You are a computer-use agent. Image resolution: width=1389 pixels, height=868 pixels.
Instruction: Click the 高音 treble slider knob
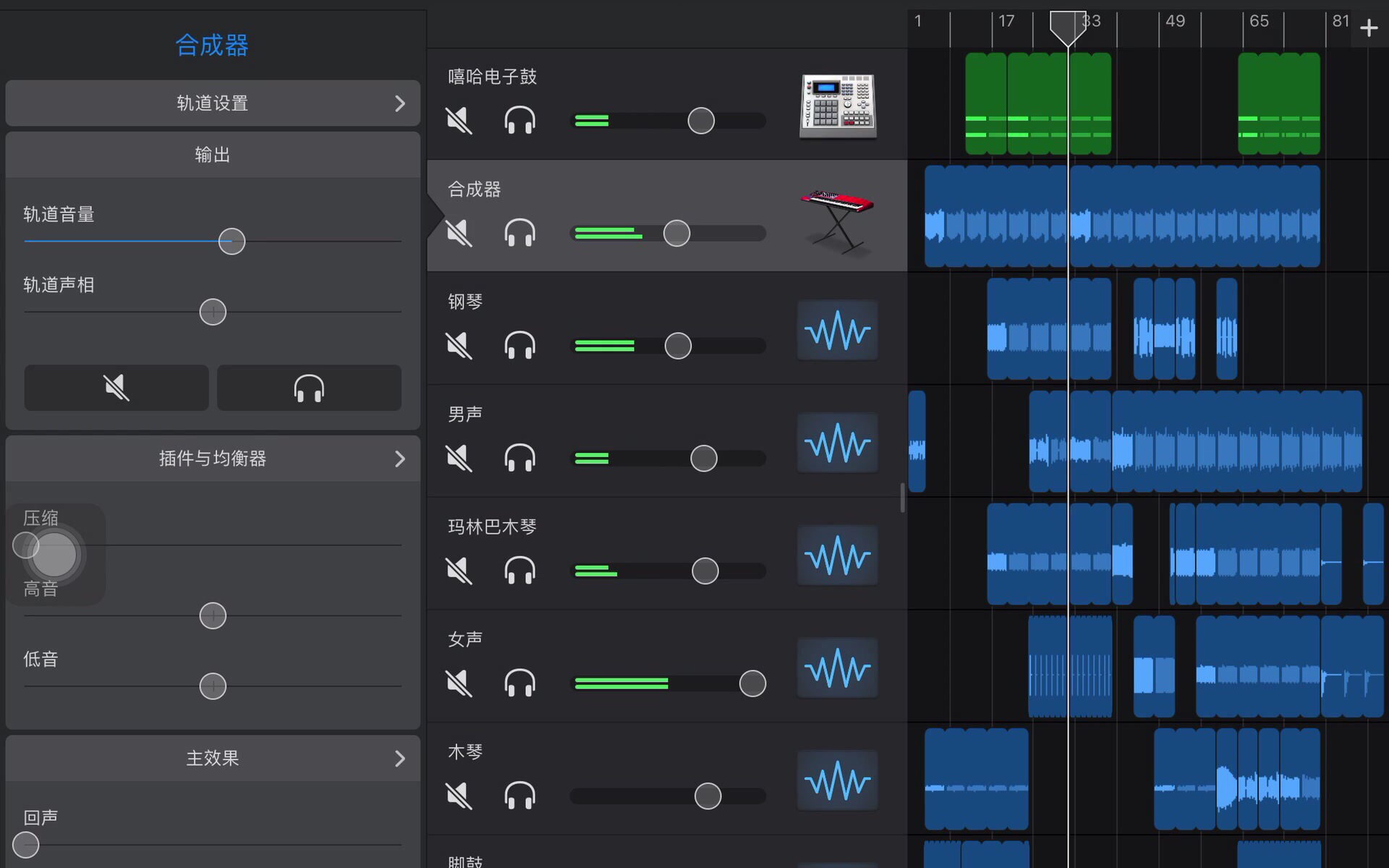(x=213, y=616)
